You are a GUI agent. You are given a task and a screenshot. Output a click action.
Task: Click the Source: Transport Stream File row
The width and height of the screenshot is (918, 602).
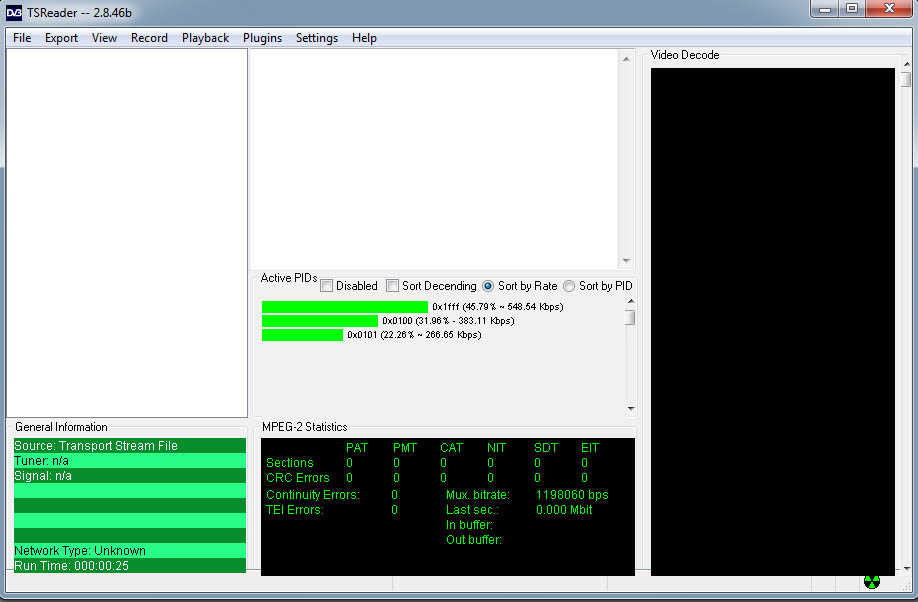pos(129,446)
